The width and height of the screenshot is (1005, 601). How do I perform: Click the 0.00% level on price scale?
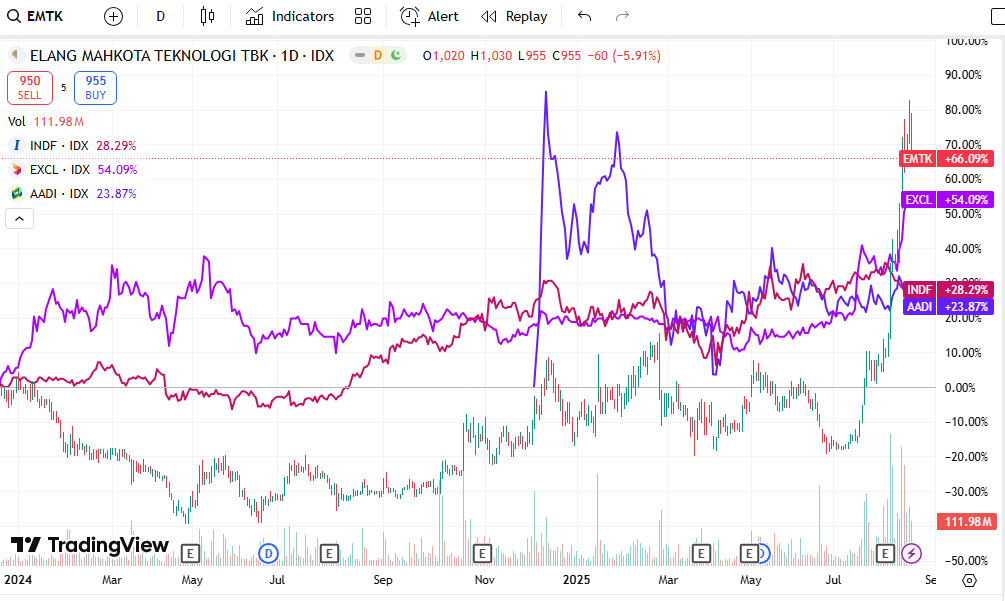pos(959,388)
